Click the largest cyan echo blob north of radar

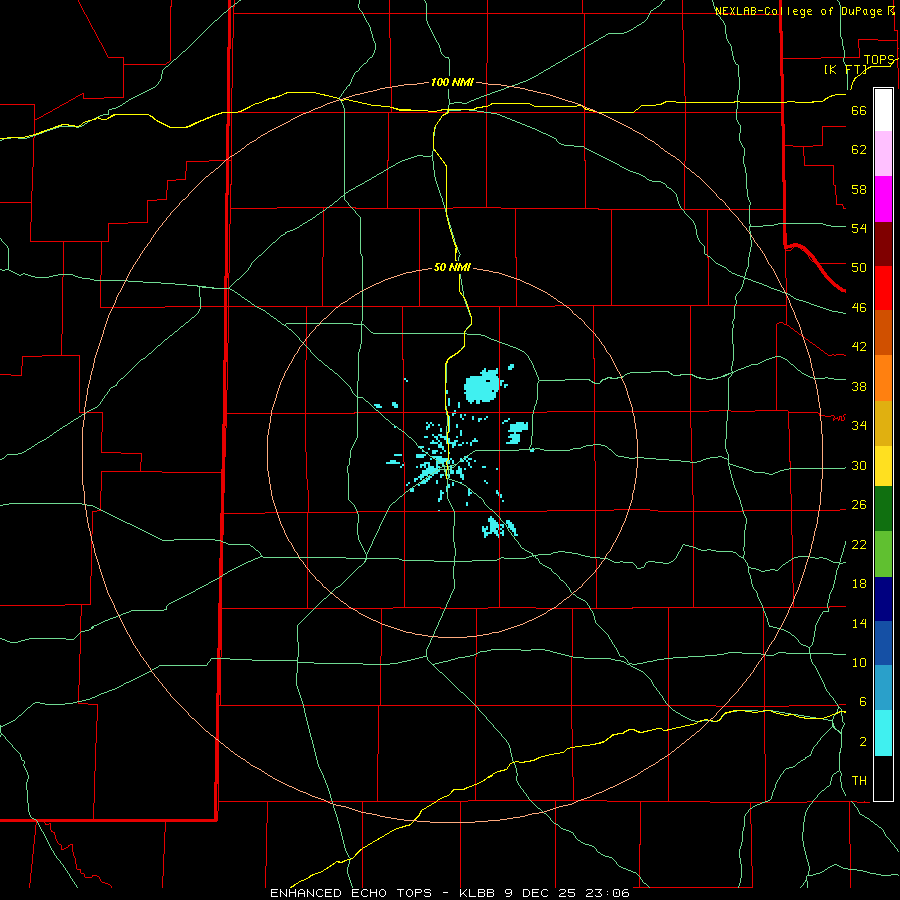click(482, 386)
